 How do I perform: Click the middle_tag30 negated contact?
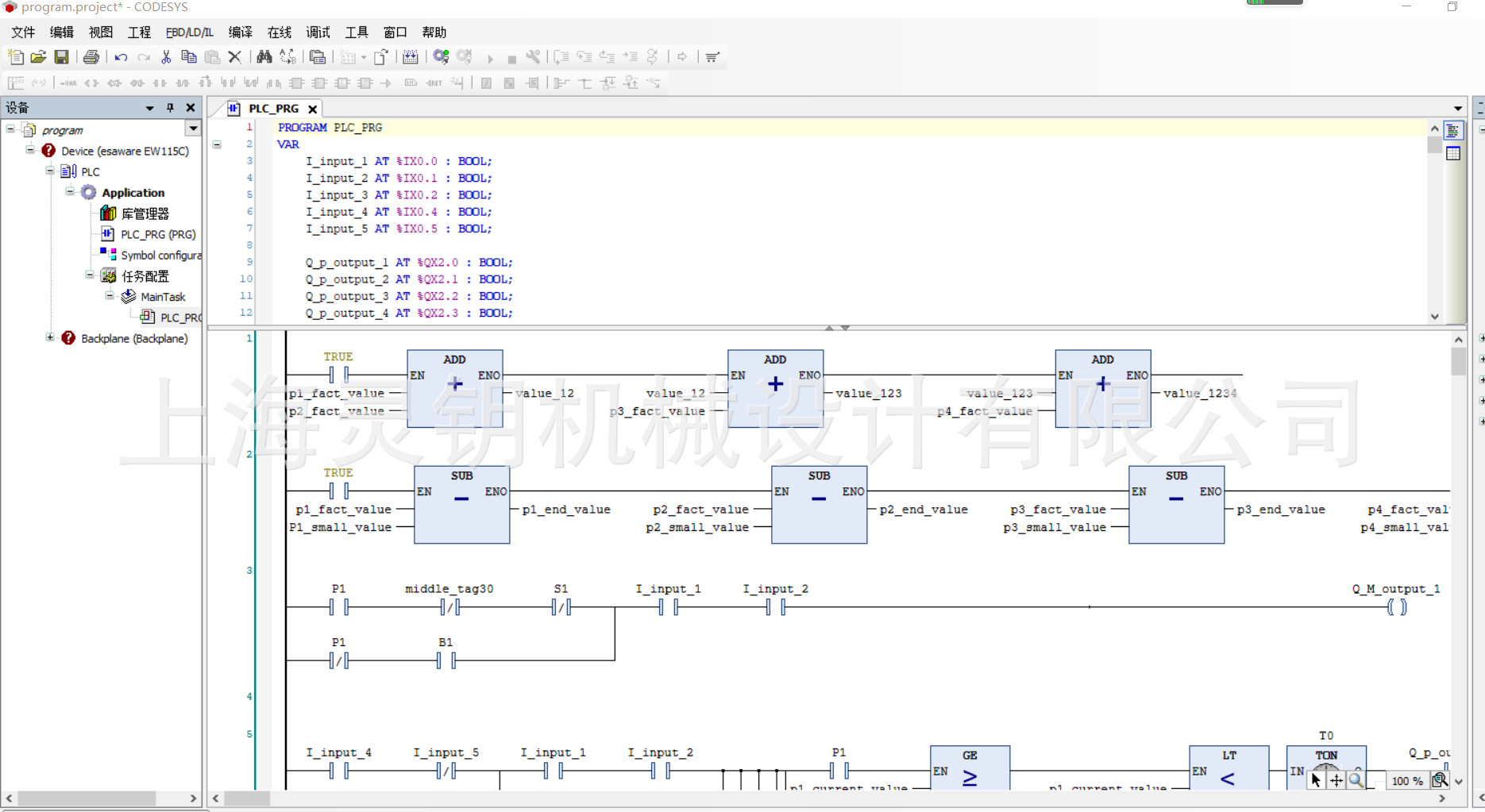[x=449, y=607]
